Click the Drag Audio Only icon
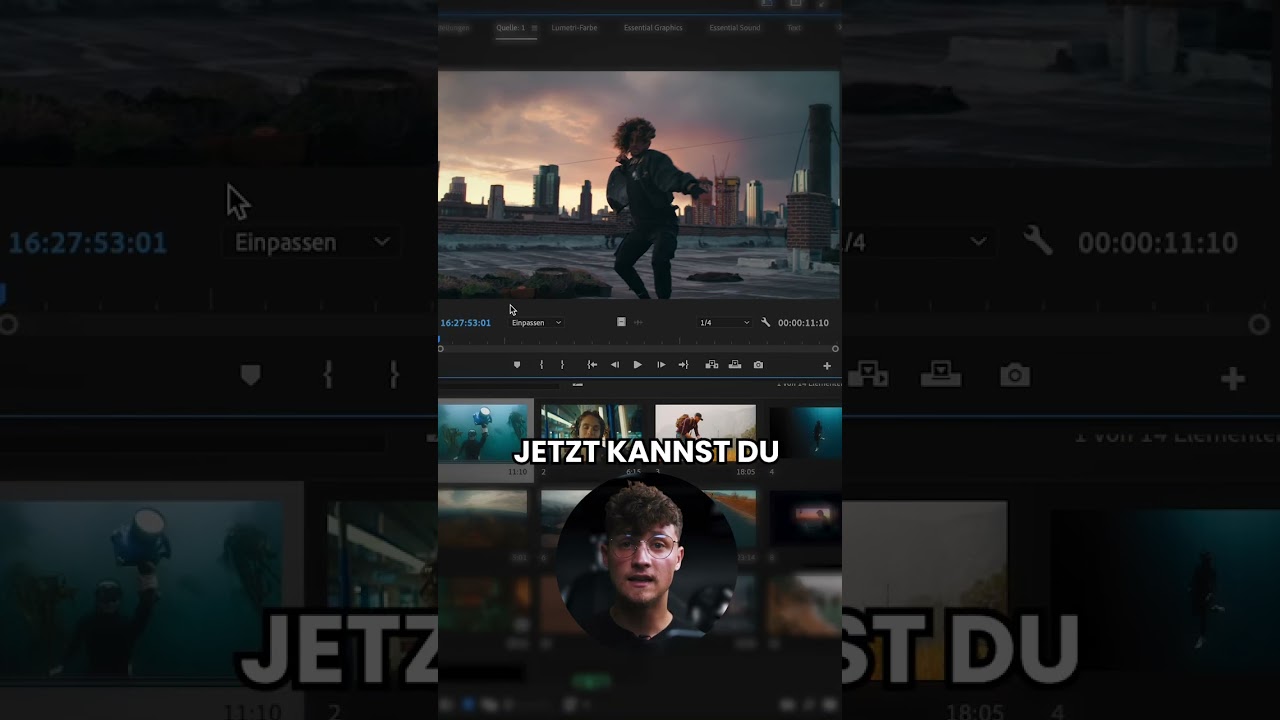 (638, 322)
